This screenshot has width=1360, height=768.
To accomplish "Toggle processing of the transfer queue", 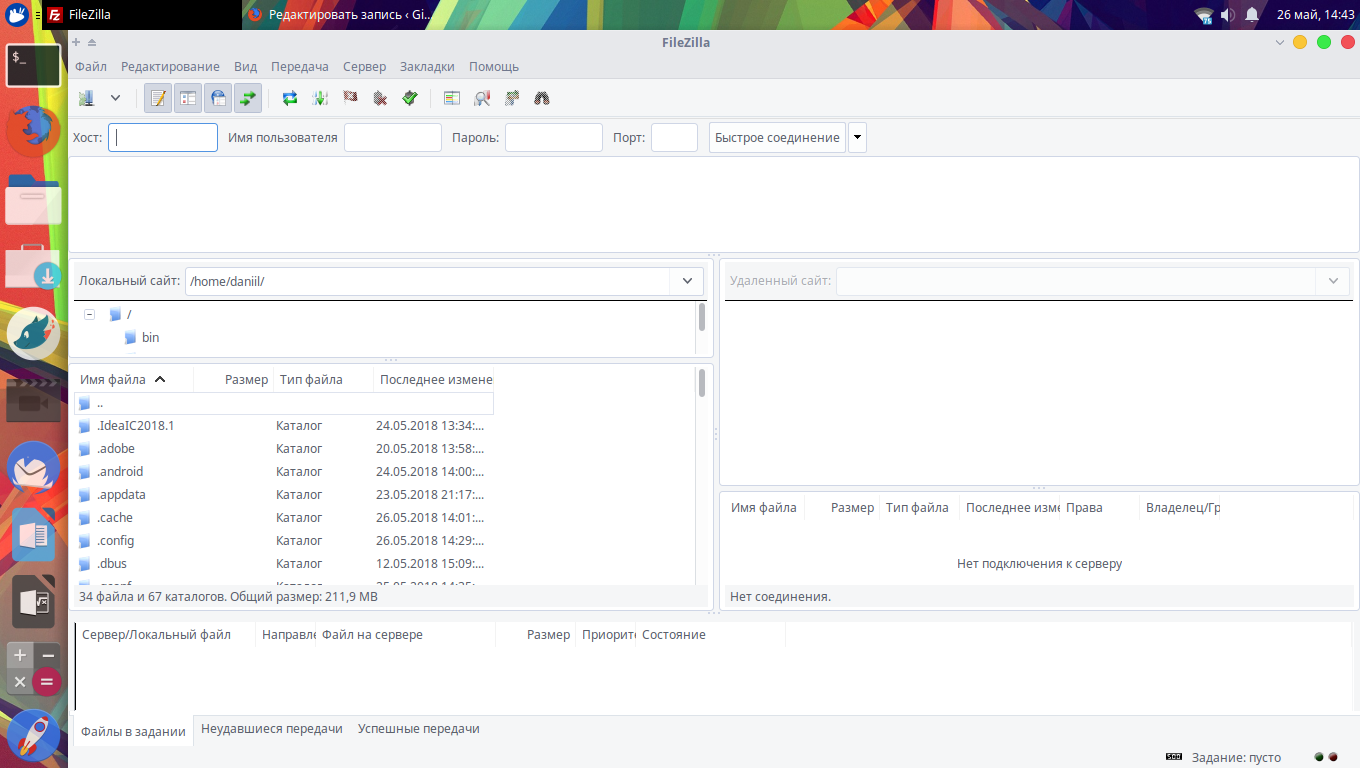I will 320,98.
